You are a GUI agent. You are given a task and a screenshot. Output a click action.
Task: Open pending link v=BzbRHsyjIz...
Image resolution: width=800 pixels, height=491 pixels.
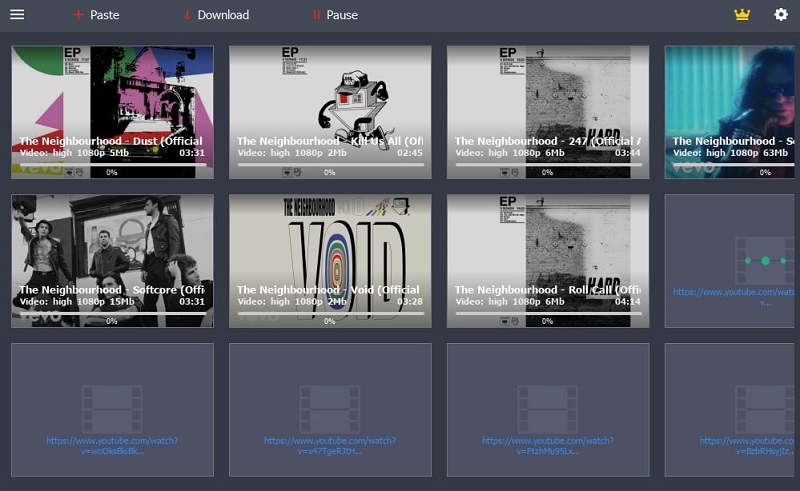coord(747,446)
